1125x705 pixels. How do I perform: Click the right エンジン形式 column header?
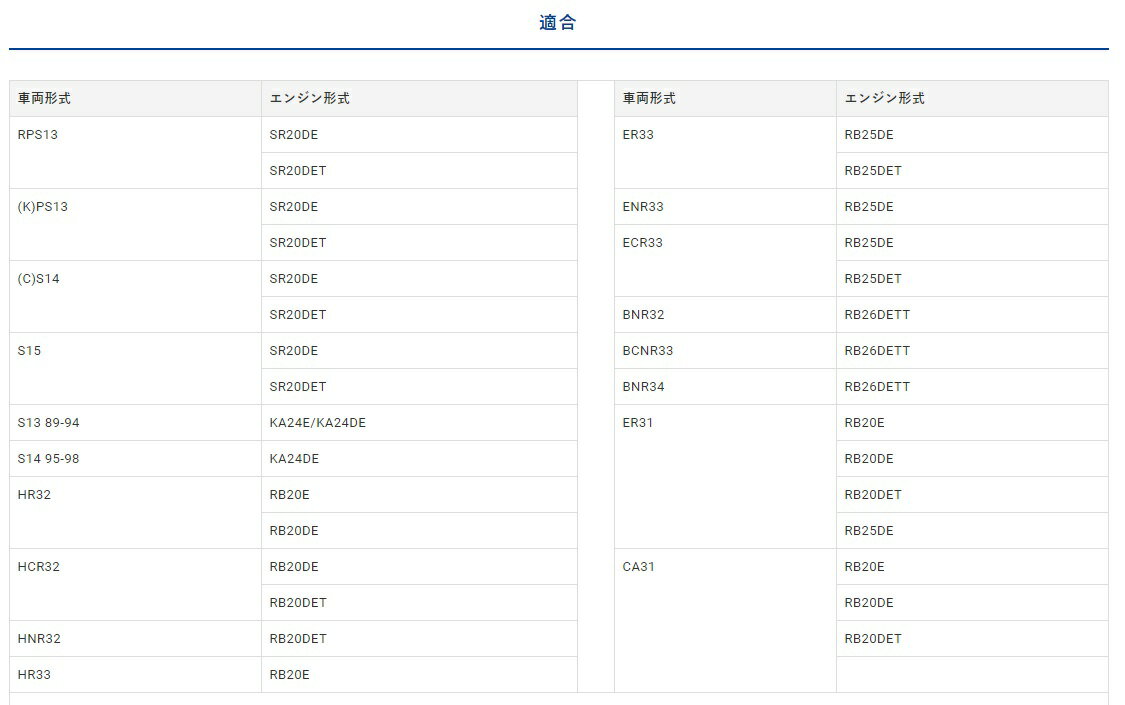click(884, 98)
